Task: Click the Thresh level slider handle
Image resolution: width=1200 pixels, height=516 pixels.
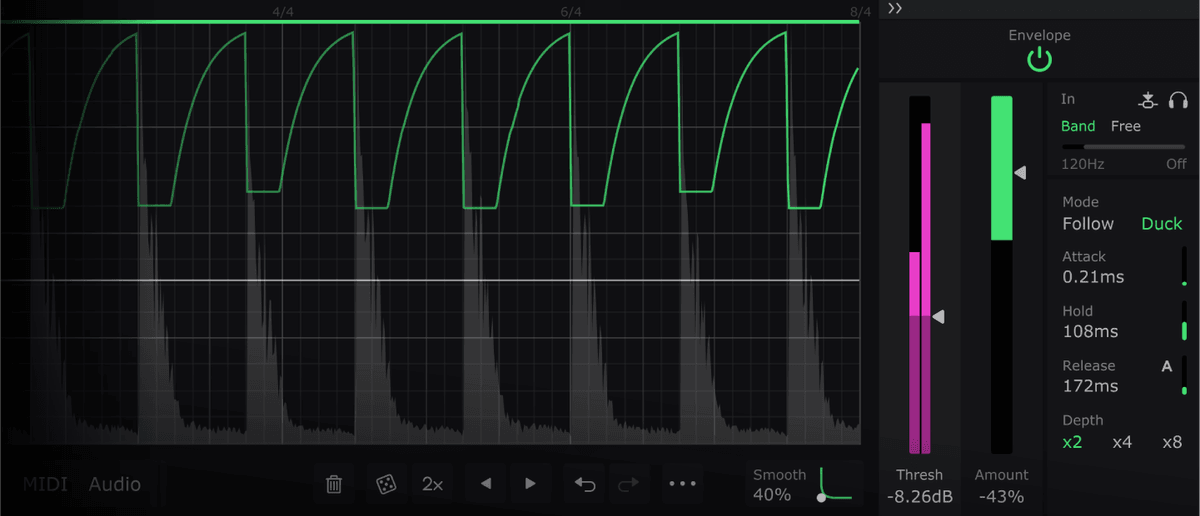Action: (938, 316)
